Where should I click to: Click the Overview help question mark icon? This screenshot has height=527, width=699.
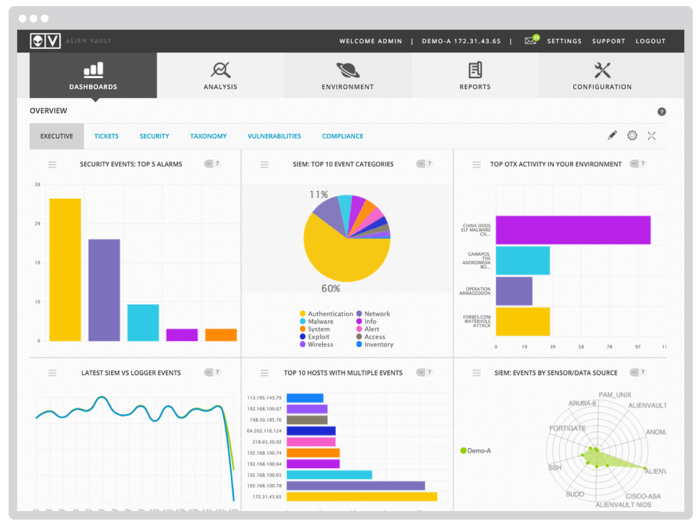click(662, 112)
